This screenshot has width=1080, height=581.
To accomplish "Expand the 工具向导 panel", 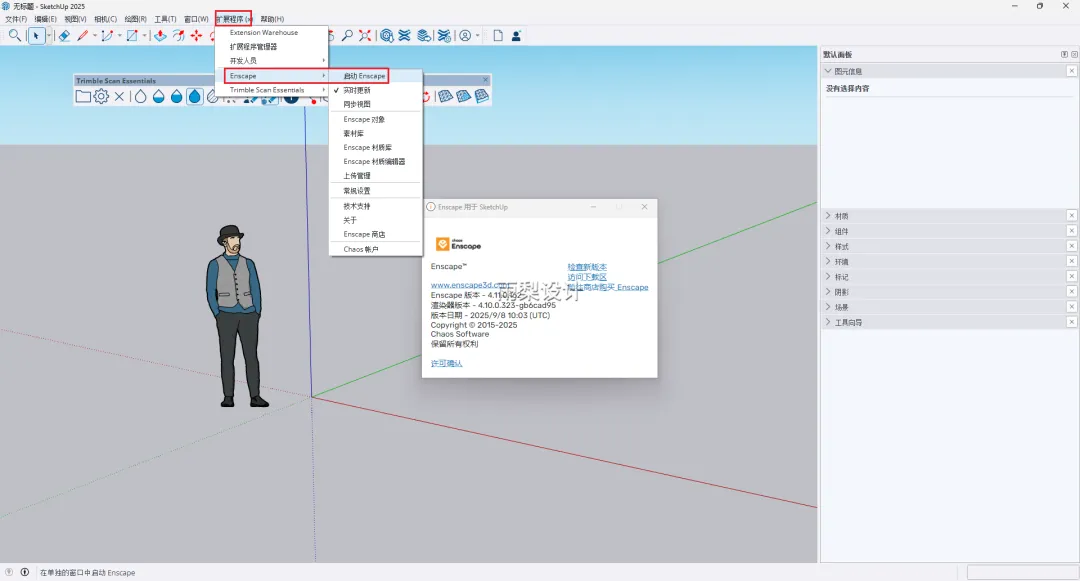I will (828, 321).
